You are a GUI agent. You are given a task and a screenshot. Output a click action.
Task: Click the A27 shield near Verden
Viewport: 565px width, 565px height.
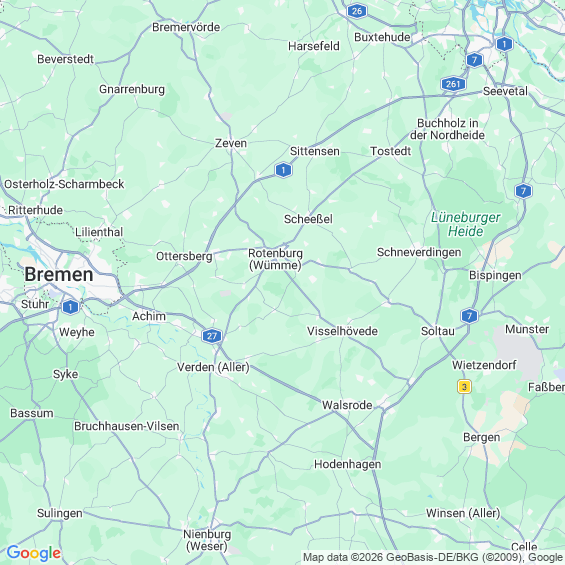[212, 336]
